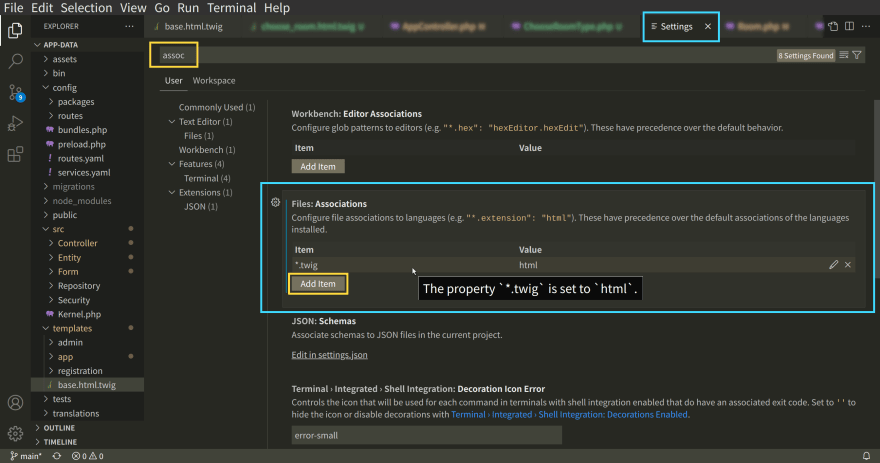Open Explorer views and more actions menu
This screenshot has height=463, width=880.
pyautogui.click(x=130, y=26)
